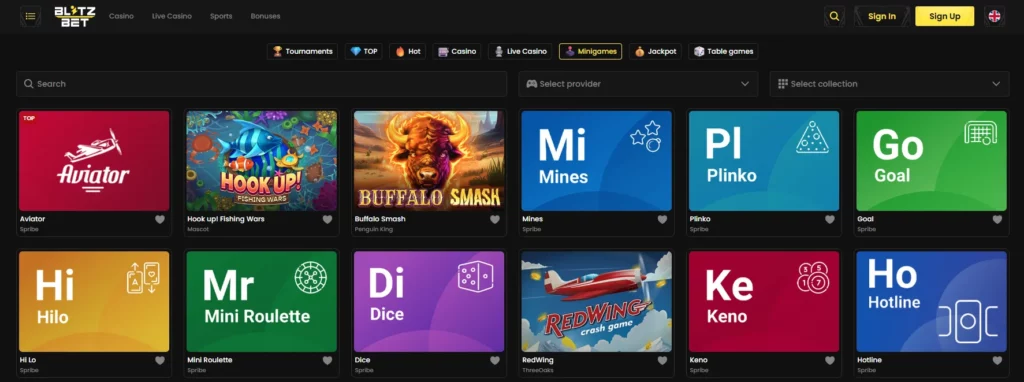1024x382 pixels.
Task: Switch to the Hot category tab
Action: [x=408, y=51]
